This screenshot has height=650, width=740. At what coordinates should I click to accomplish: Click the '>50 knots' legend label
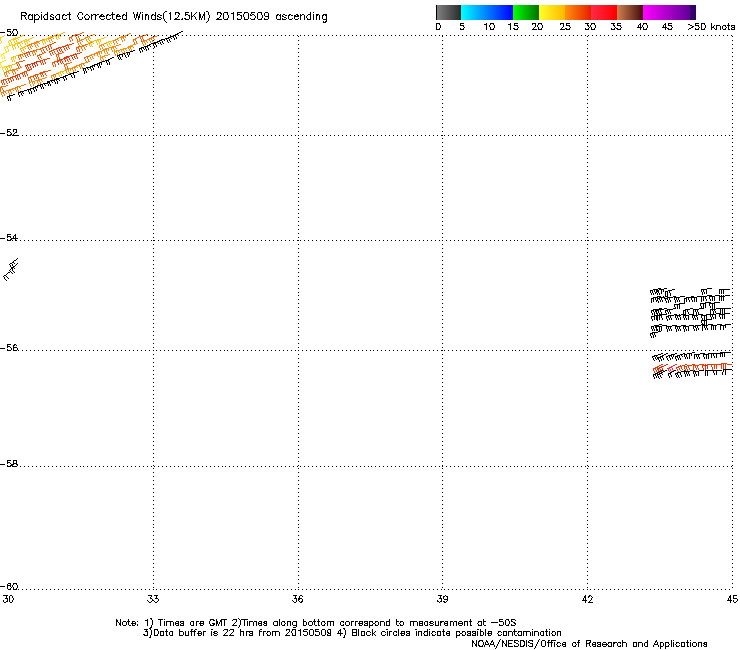[x=711, y=27]
